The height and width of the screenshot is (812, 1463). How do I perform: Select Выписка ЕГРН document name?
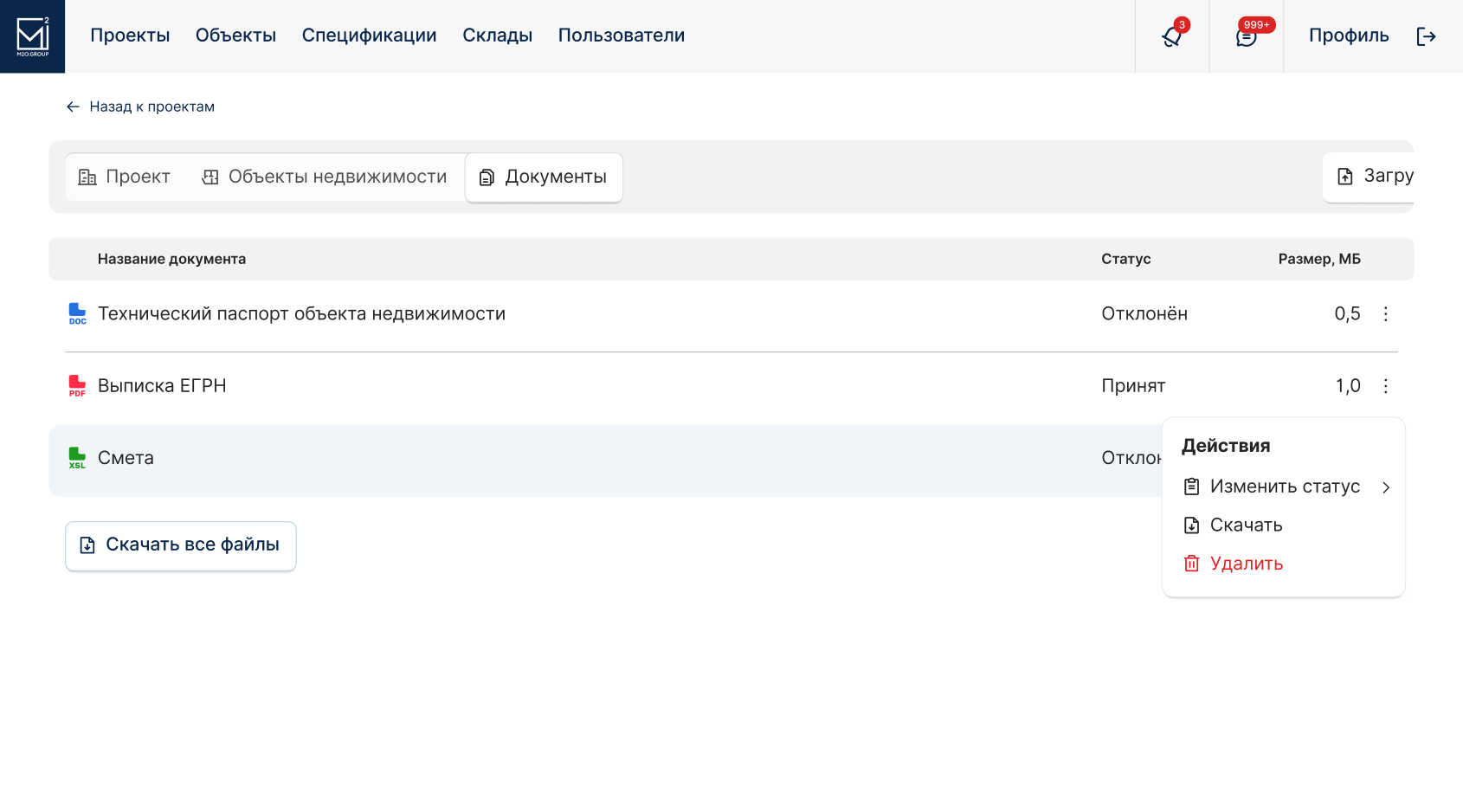162,385
